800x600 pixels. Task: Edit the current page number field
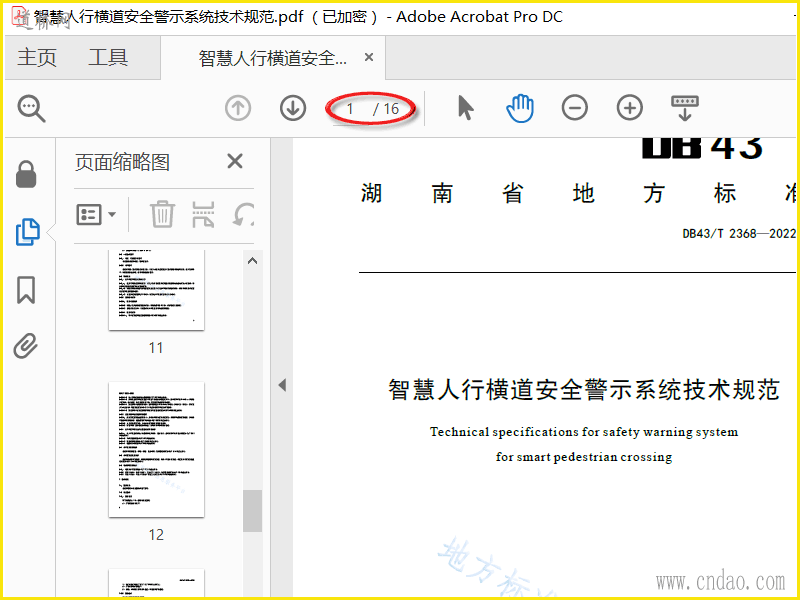tap(350, 109)
